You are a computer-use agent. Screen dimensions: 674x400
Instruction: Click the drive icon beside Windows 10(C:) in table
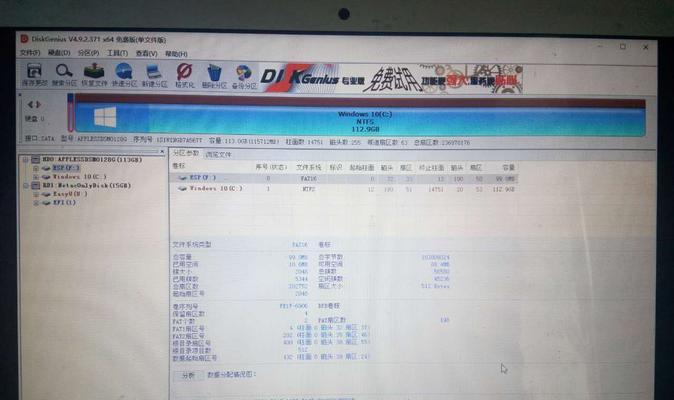[183, 188]
